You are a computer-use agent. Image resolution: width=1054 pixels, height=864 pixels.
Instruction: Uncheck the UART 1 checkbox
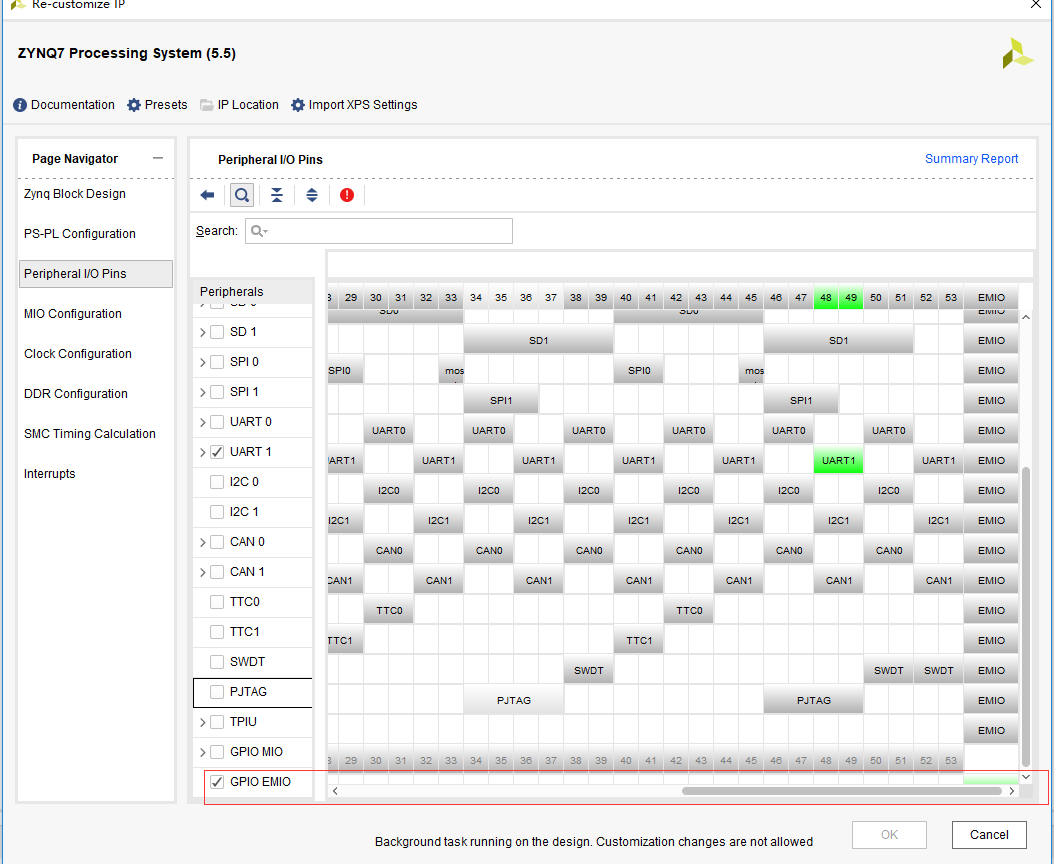pyautogui.click(x=216, y=452)
